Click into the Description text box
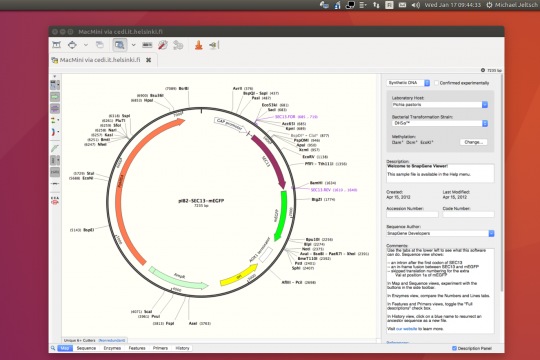Screen dimensions: 540x360 [440, 173]
